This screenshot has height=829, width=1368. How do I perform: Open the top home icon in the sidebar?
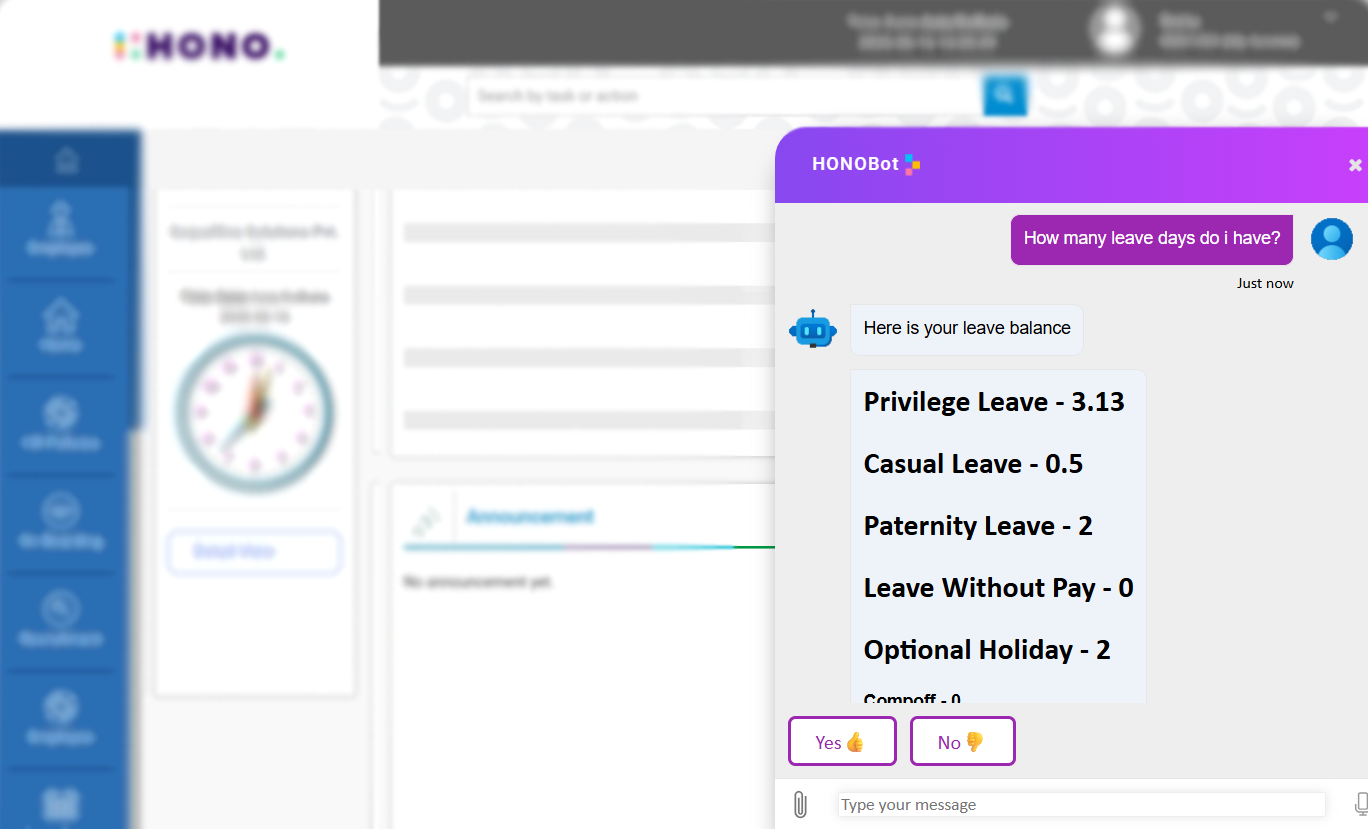coord(66,160)
